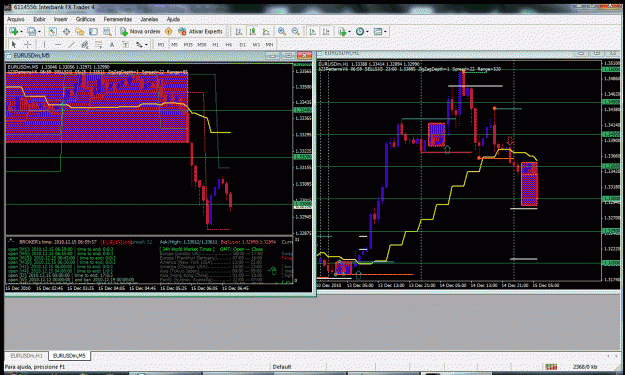Open the Inserir menu
The height and width of the screenshot is (375, 625).
point(61,19)
